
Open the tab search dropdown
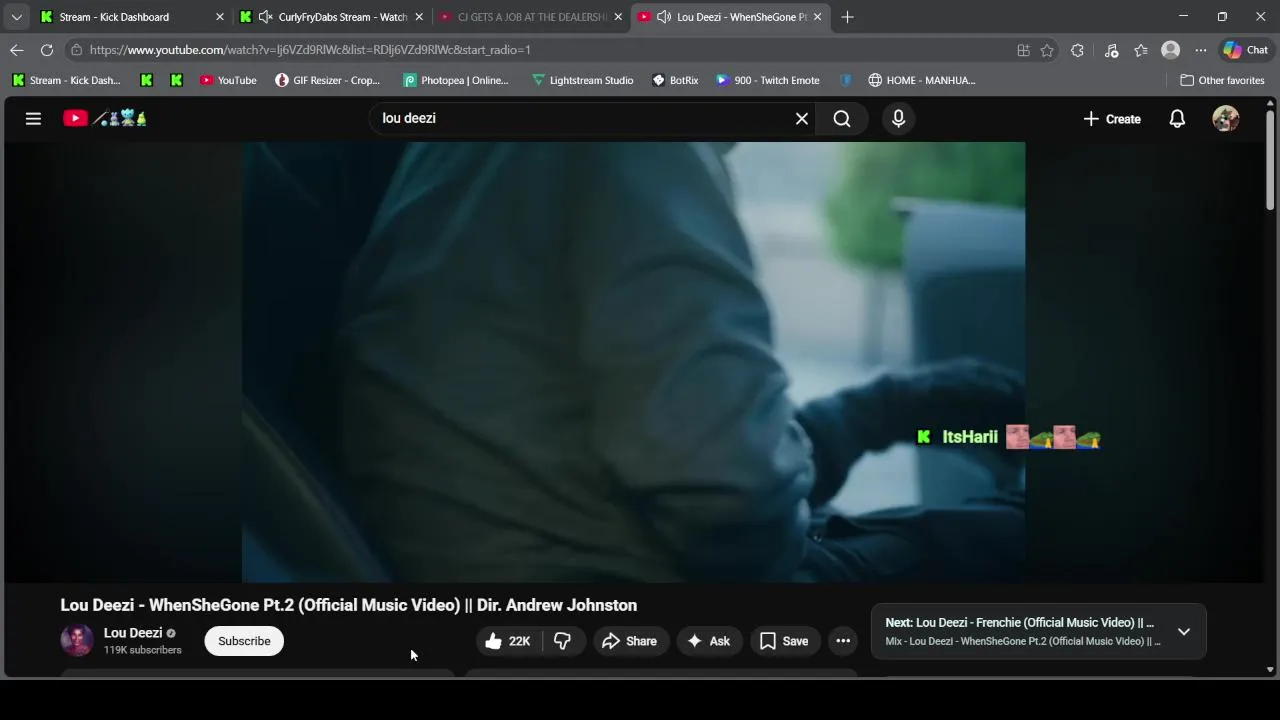tap(16, 17)
